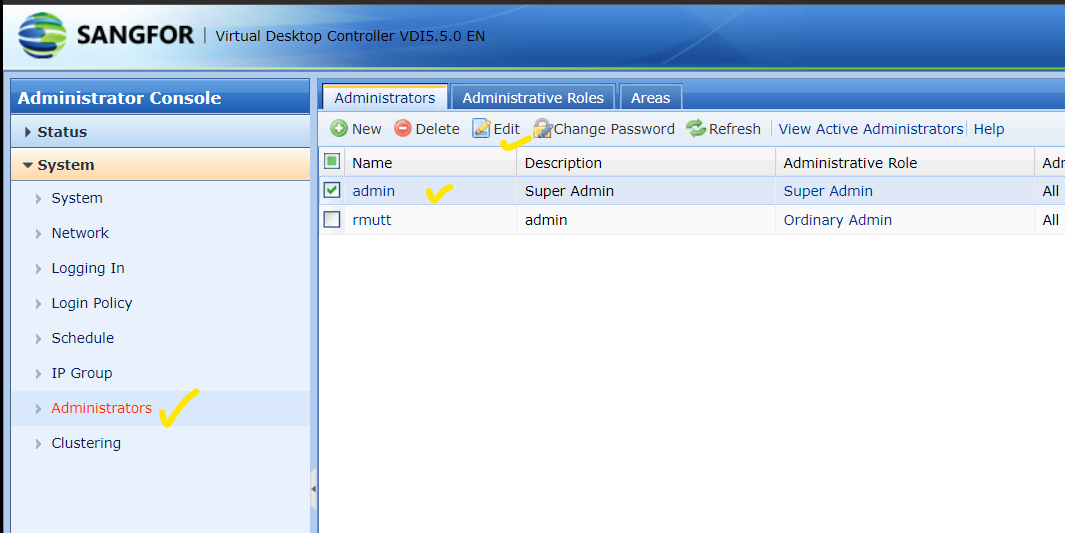The height and width of the screenshot is (533, 1065).
Task: Click the Administrator Console title
Action: pos(120,98)
